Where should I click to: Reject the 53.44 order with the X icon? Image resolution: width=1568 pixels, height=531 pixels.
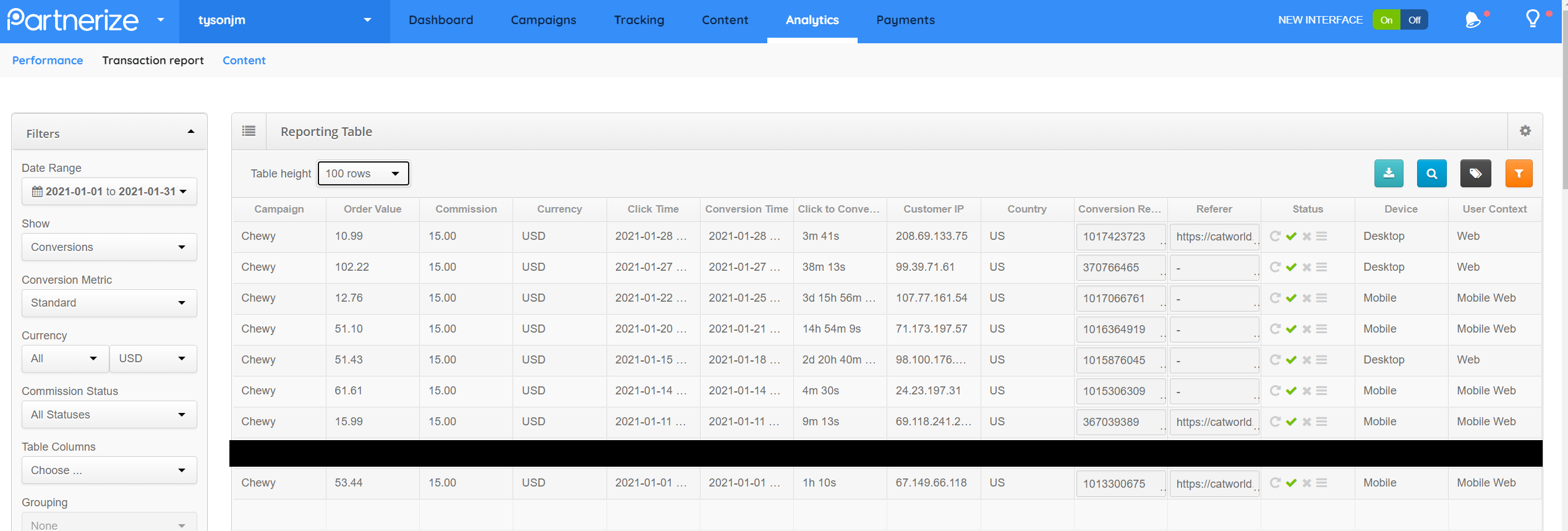[1306, 483]
